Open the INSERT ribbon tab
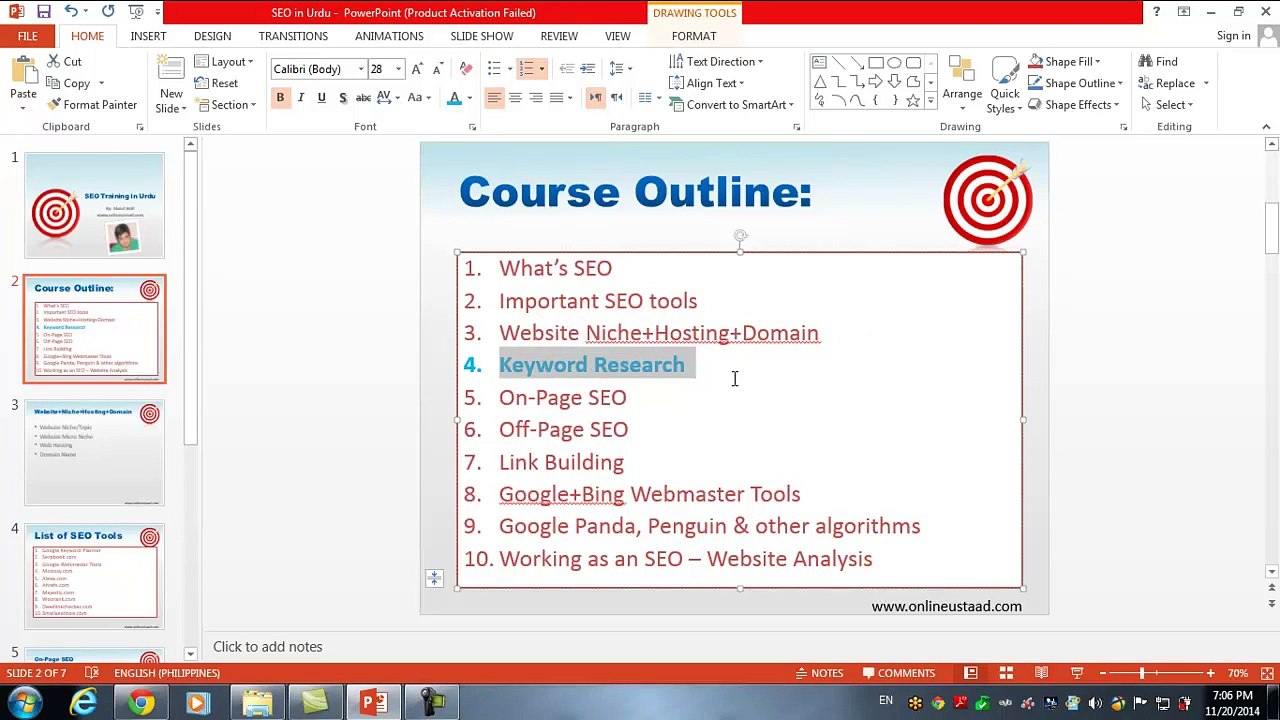This screenshot has height=720, width=1280. (148, 36)
